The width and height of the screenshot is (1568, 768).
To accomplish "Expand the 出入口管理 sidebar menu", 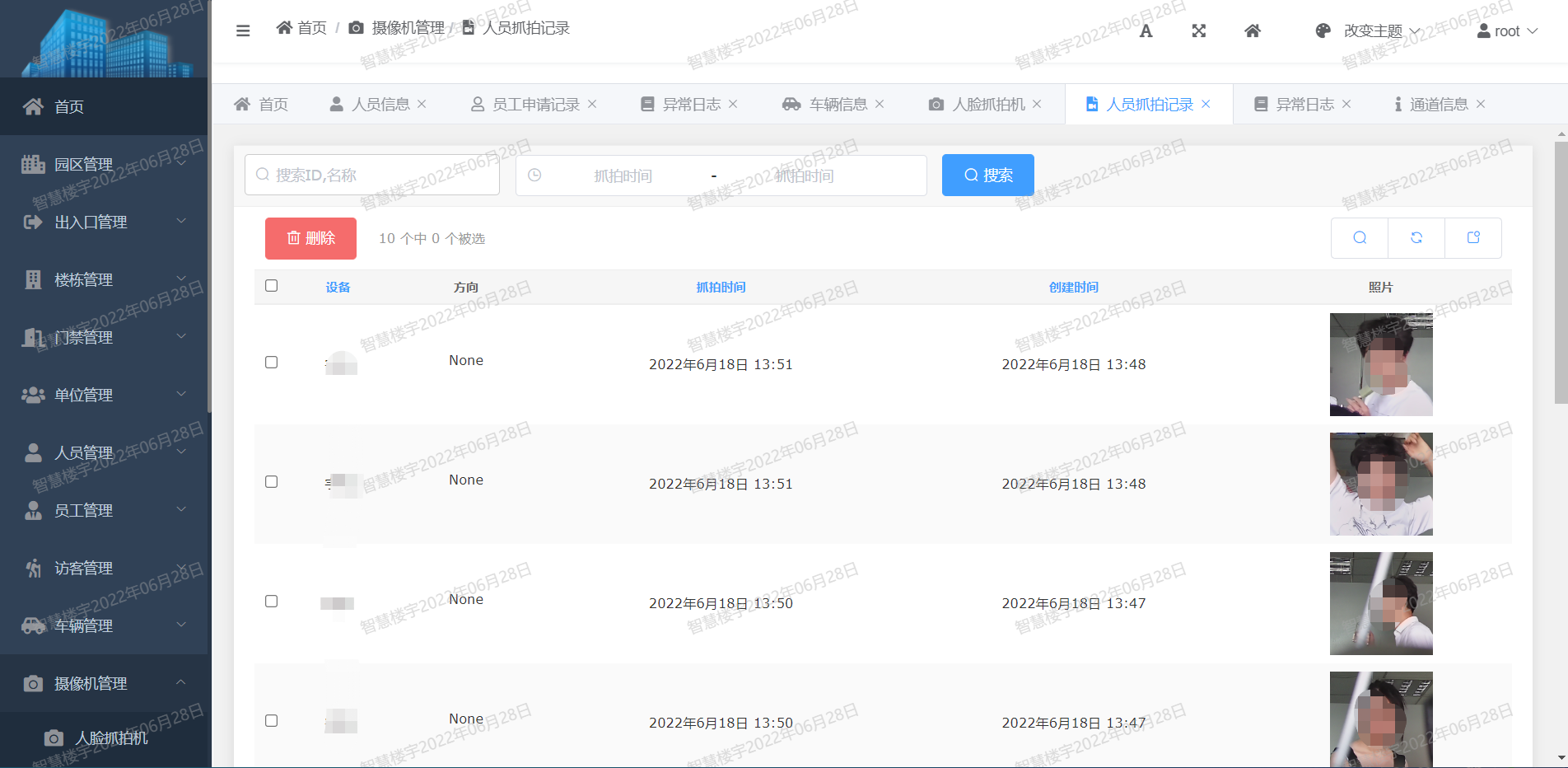I will click(105, 222).
